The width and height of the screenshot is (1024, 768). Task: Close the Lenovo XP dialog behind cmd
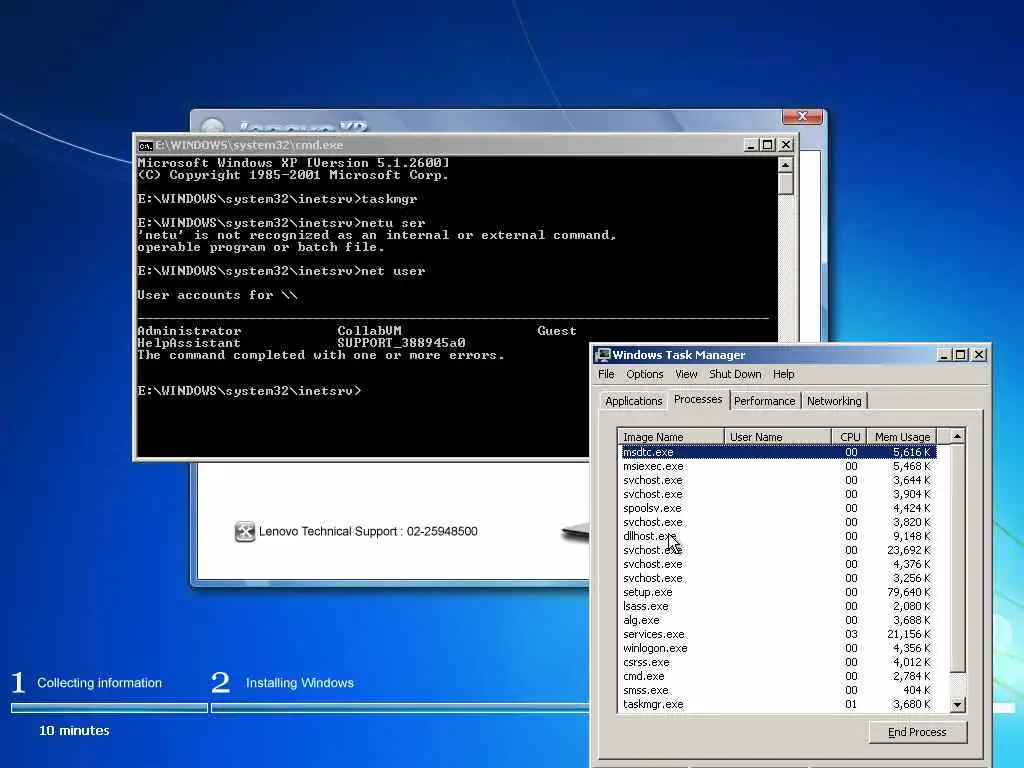click(x=803, y=116)
